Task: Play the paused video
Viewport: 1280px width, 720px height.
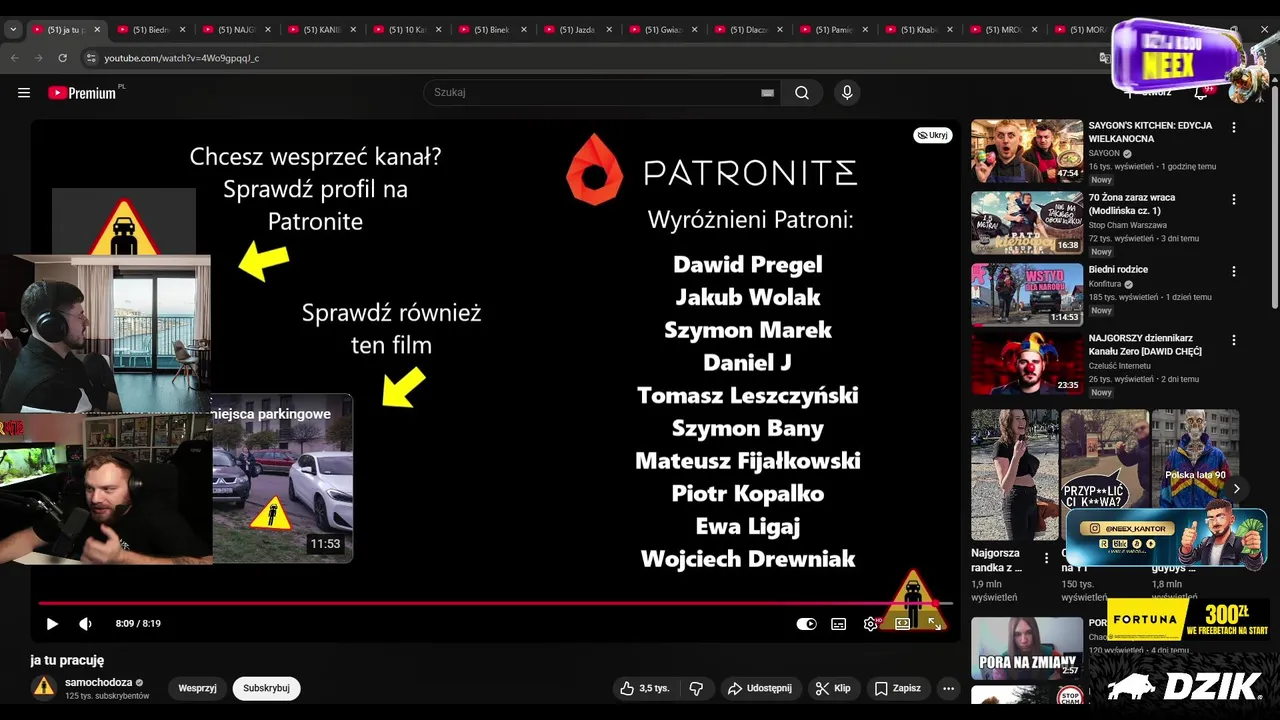Action: click(x=52, y=624)
